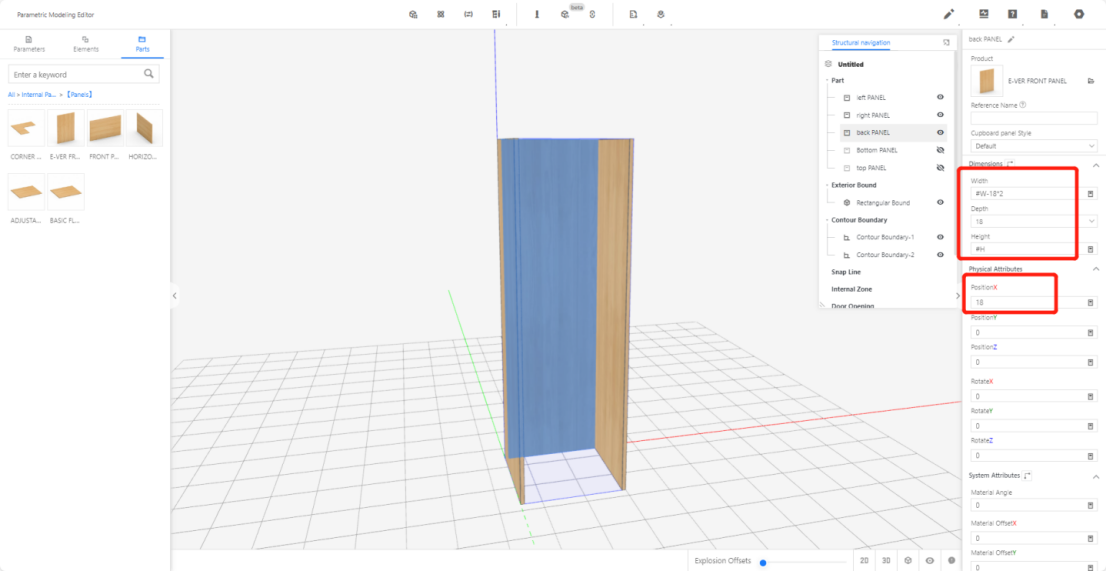Switch to 2D view button
The height and width of the screenshot is (571, 1107).
click(864, 561)
